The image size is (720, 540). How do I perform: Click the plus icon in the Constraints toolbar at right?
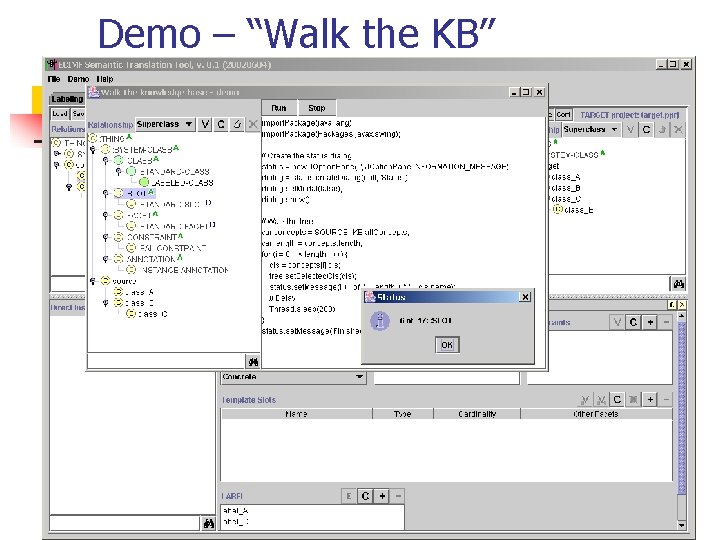(x=650, y=322)
